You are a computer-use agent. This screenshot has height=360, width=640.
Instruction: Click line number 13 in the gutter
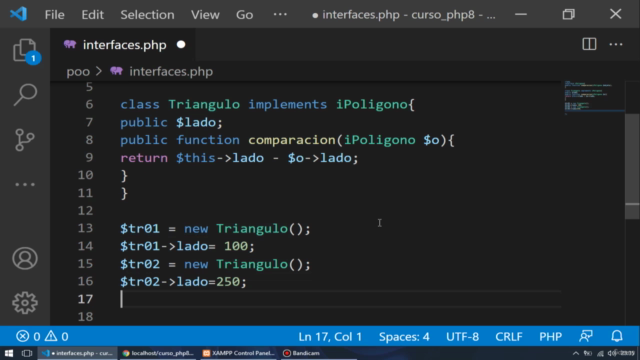click(x=85, y=228)
